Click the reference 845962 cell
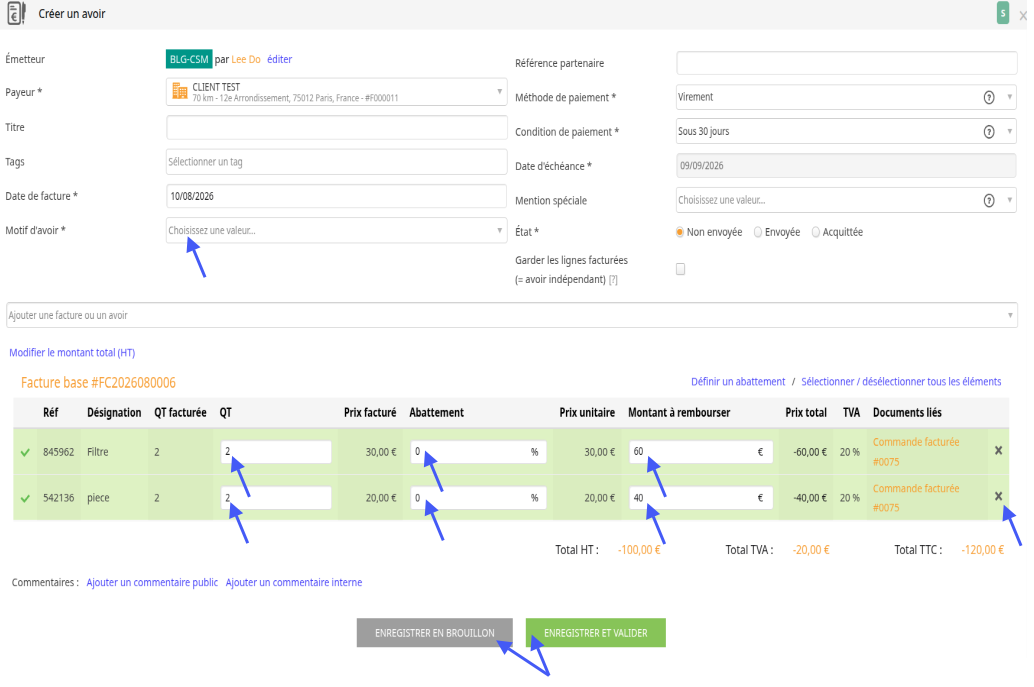Viewport: 1034px width, 687px height. [x=59, y=452]
